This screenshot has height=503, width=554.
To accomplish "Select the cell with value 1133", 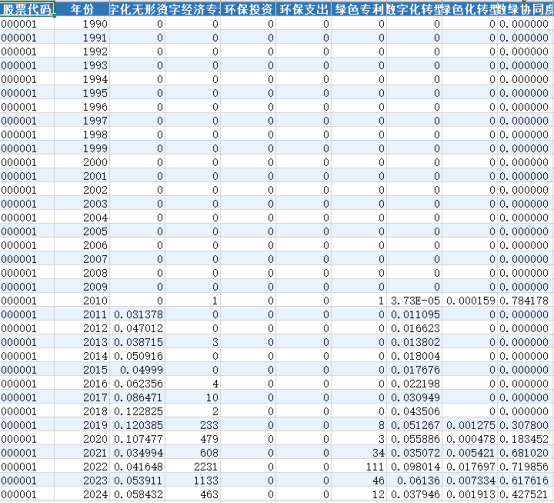I will (x=193, y=480).
